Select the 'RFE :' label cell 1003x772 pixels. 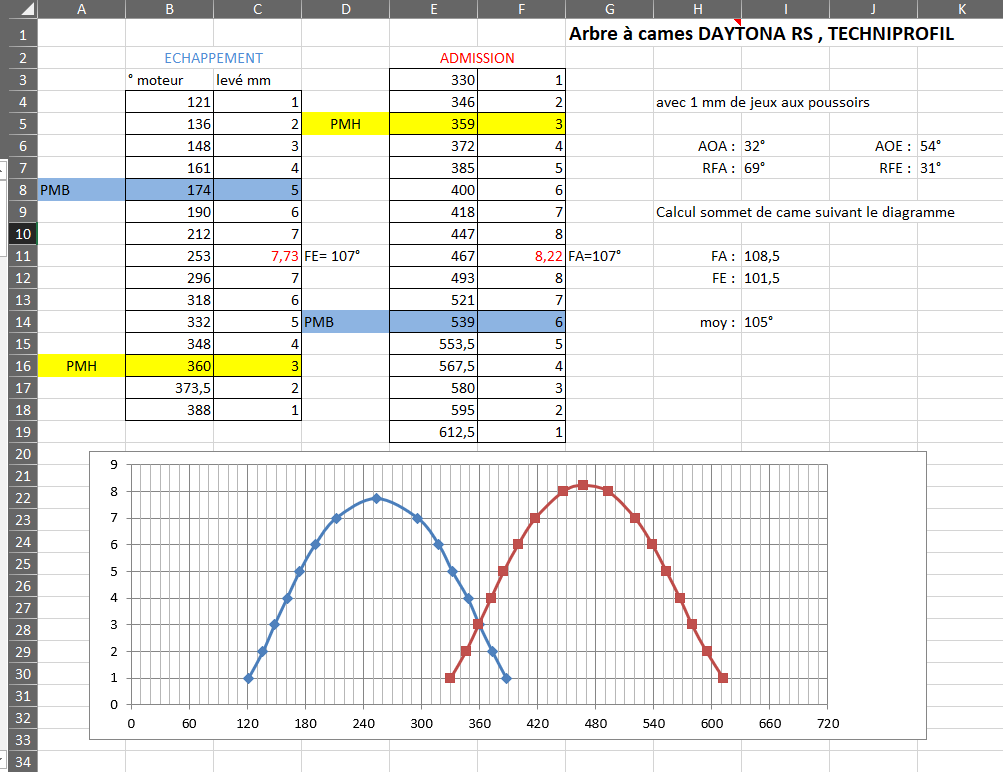[873, 168]
